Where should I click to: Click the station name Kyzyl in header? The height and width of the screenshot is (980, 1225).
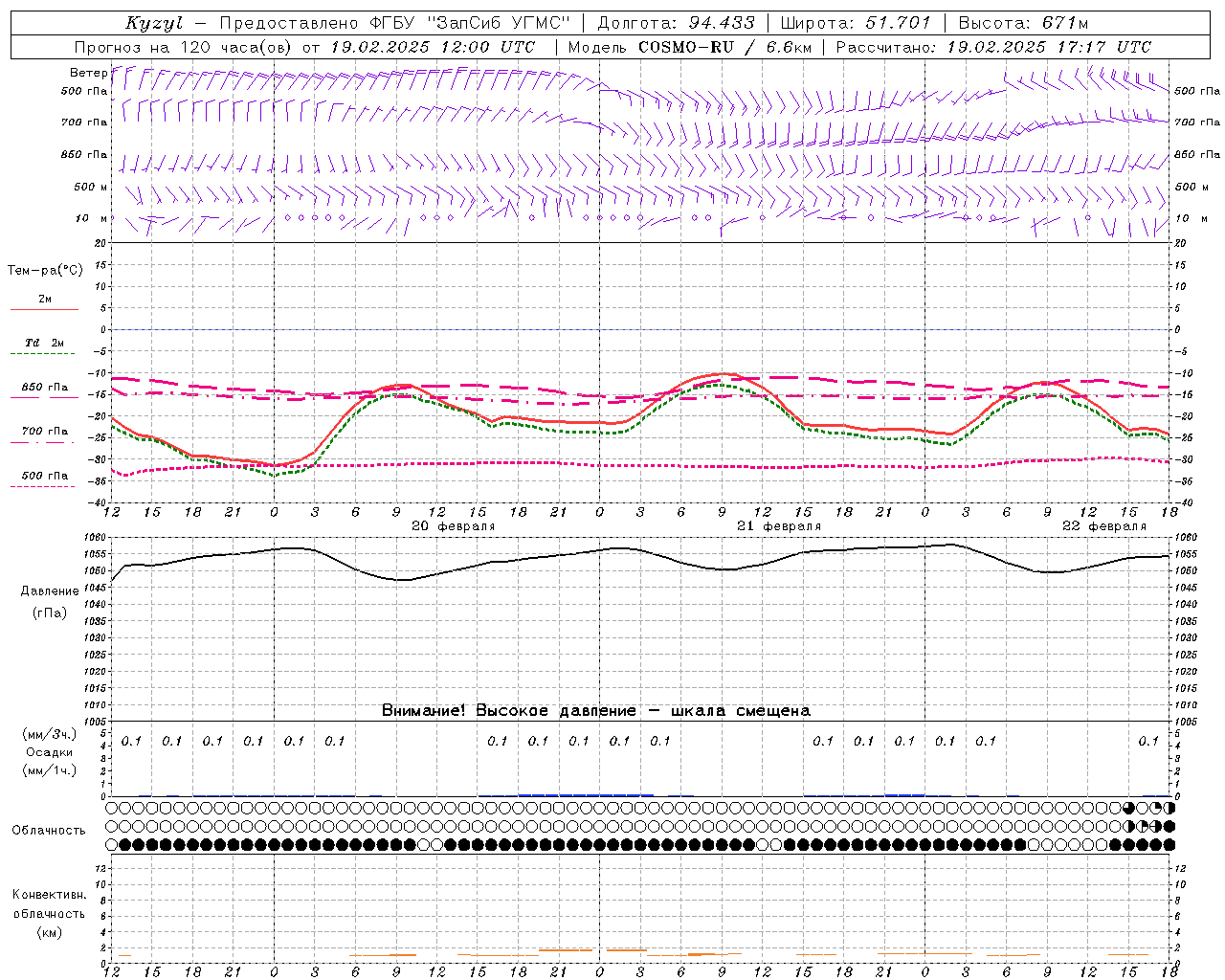click(x=154, y=23)
